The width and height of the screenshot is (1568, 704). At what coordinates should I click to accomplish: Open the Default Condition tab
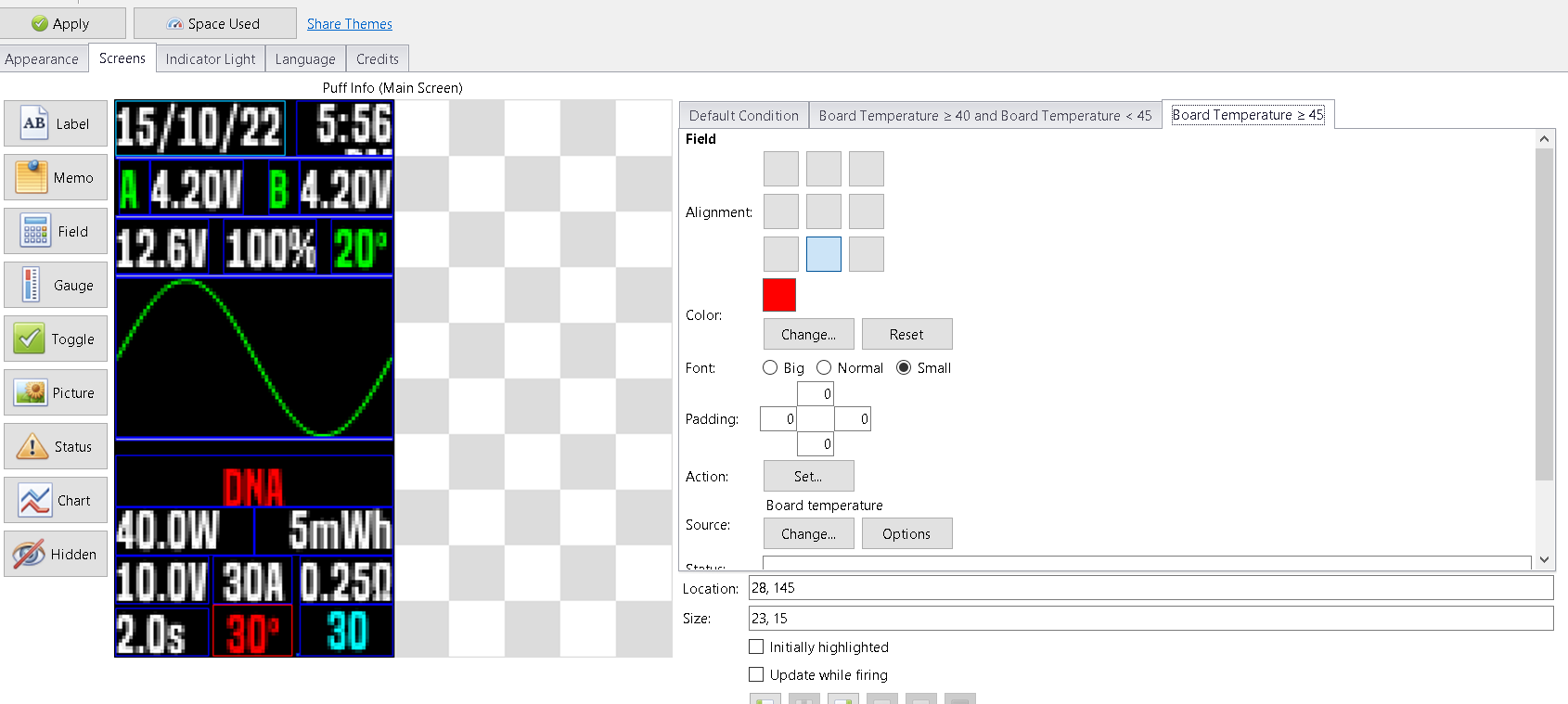coord(743,116)
